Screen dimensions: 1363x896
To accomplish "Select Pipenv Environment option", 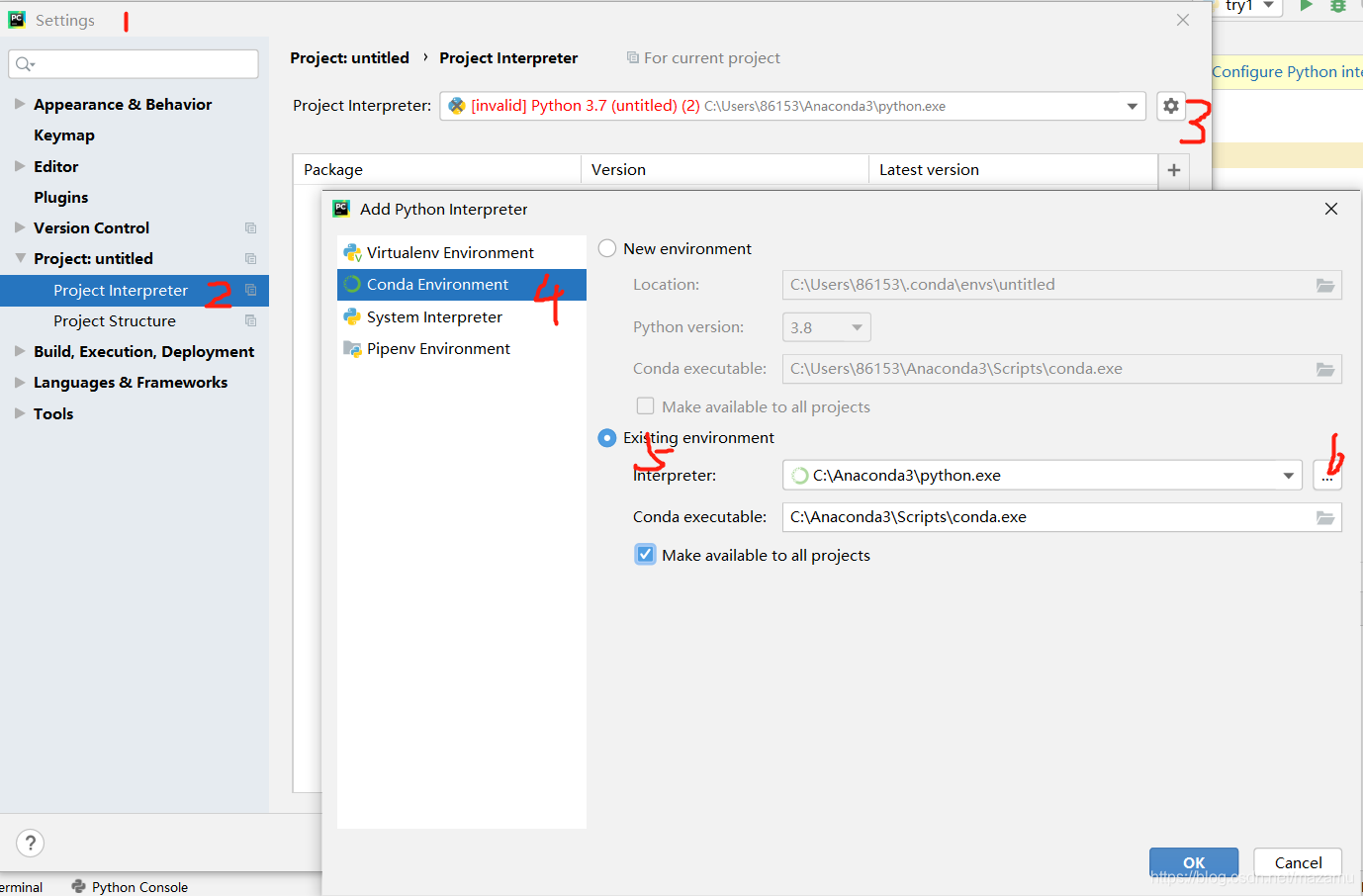I will (x=462, y=349).
